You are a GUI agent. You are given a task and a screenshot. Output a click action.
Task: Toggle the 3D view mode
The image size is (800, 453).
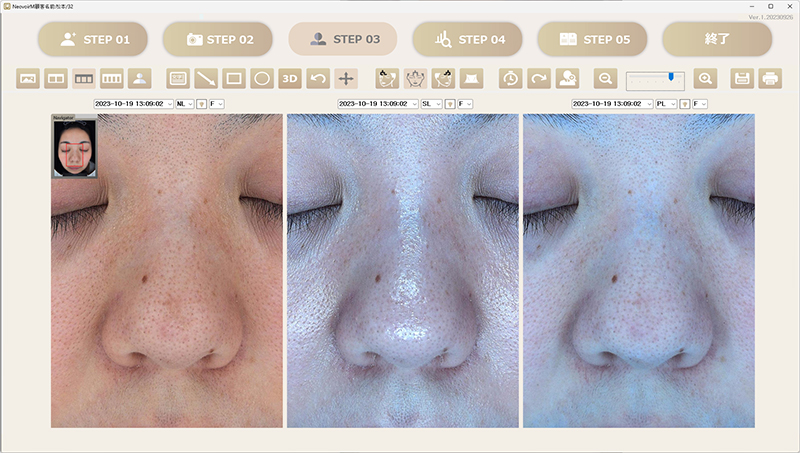point(290,78)
